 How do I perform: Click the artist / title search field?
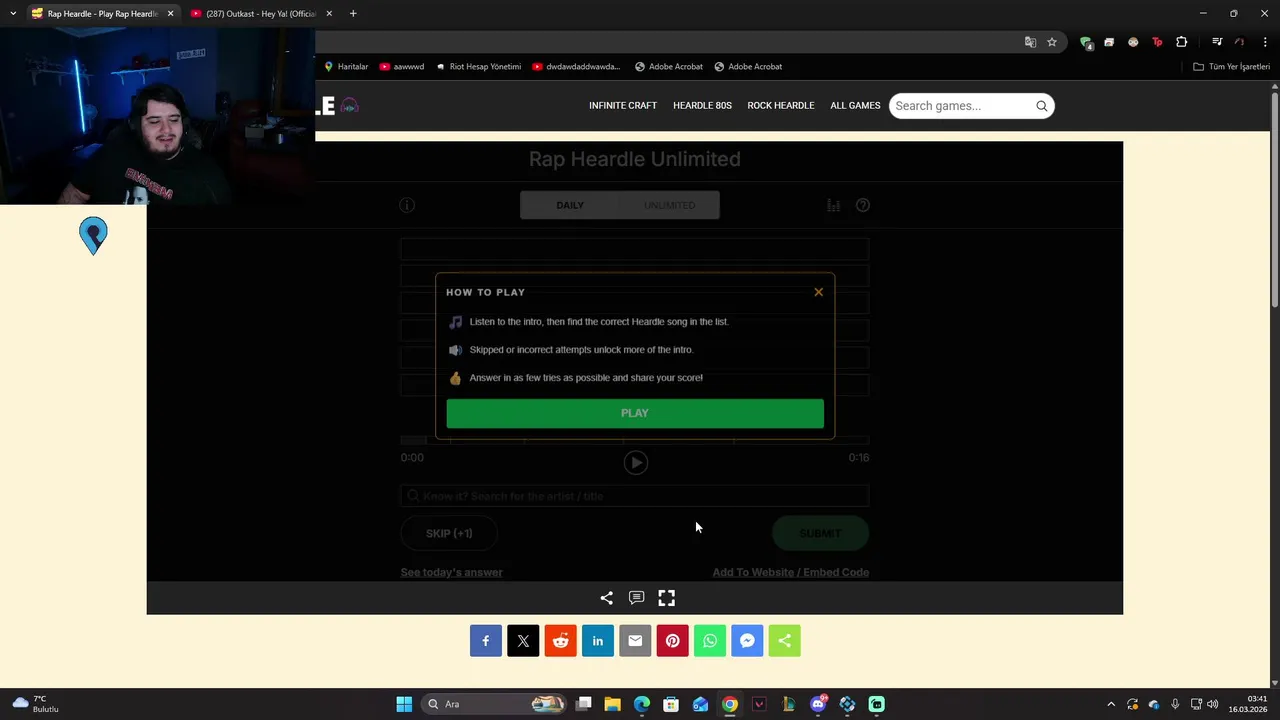[635, 496]
